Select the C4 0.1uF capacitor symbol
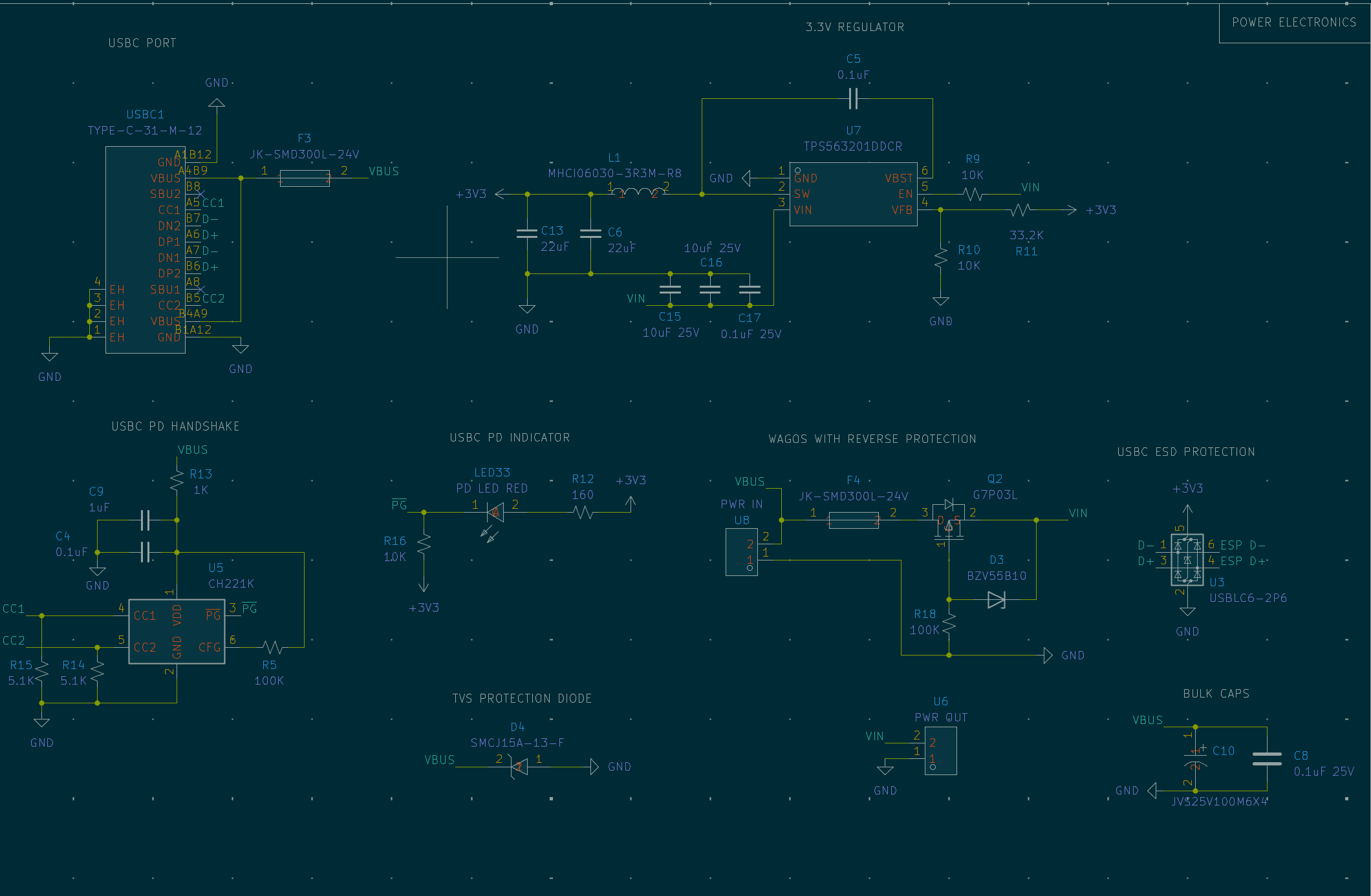The width and height of the screenshot is (1371, 896). click(x=146, y=552)
